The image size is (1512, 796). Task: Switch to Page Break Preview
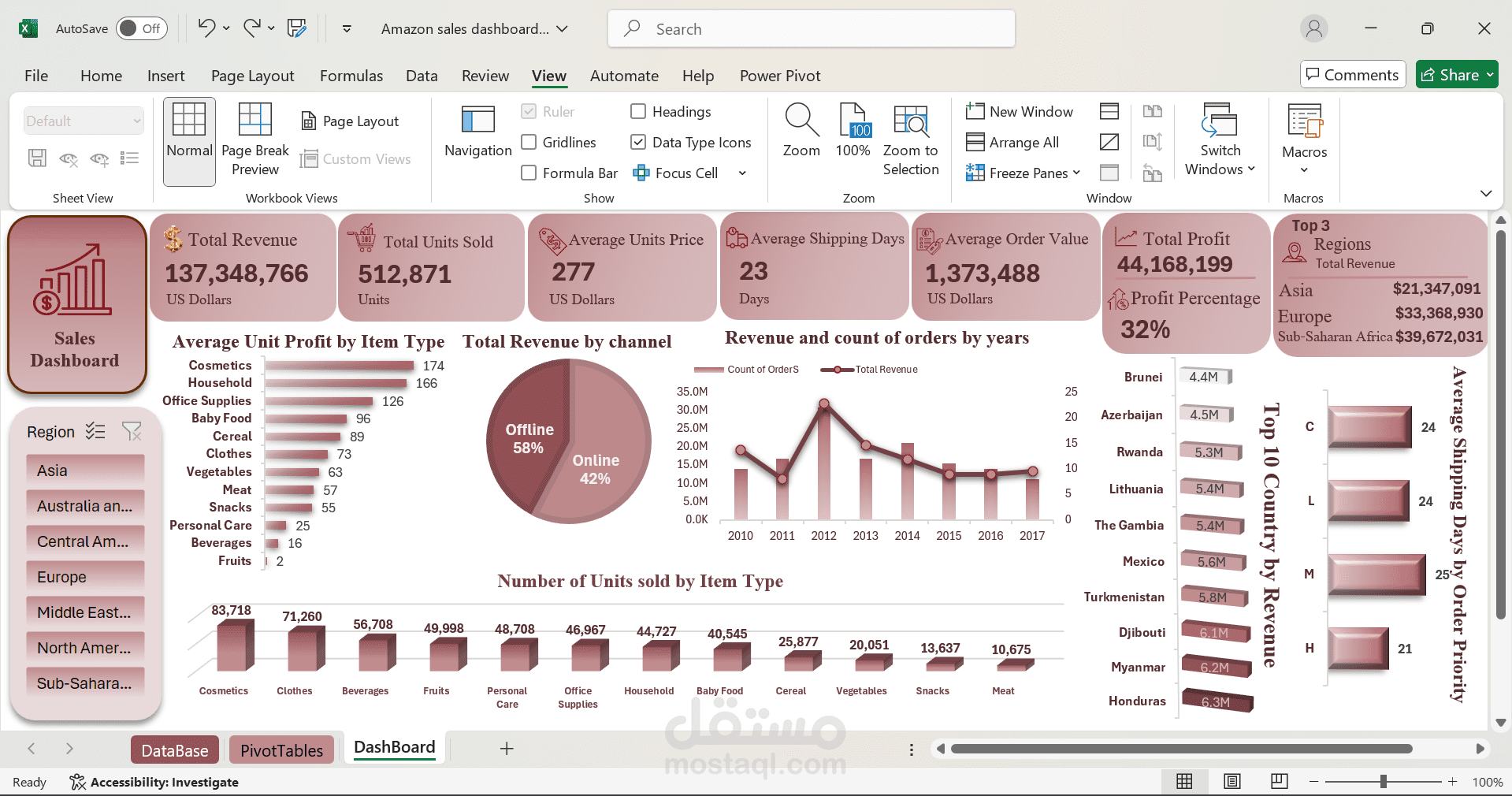pyautogui.click(x=255, y=140)
